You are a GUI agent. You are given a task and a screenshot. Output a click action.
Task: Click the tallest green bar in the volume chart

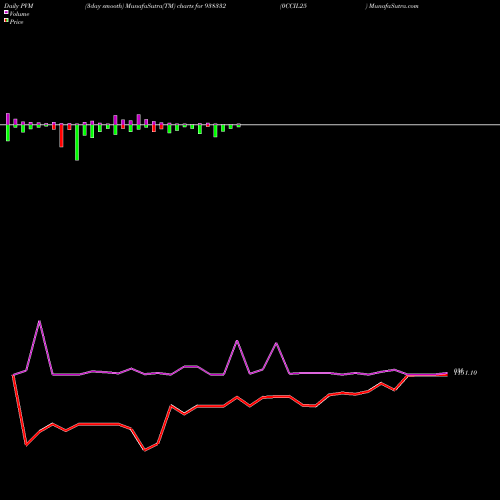pos(77,142)
